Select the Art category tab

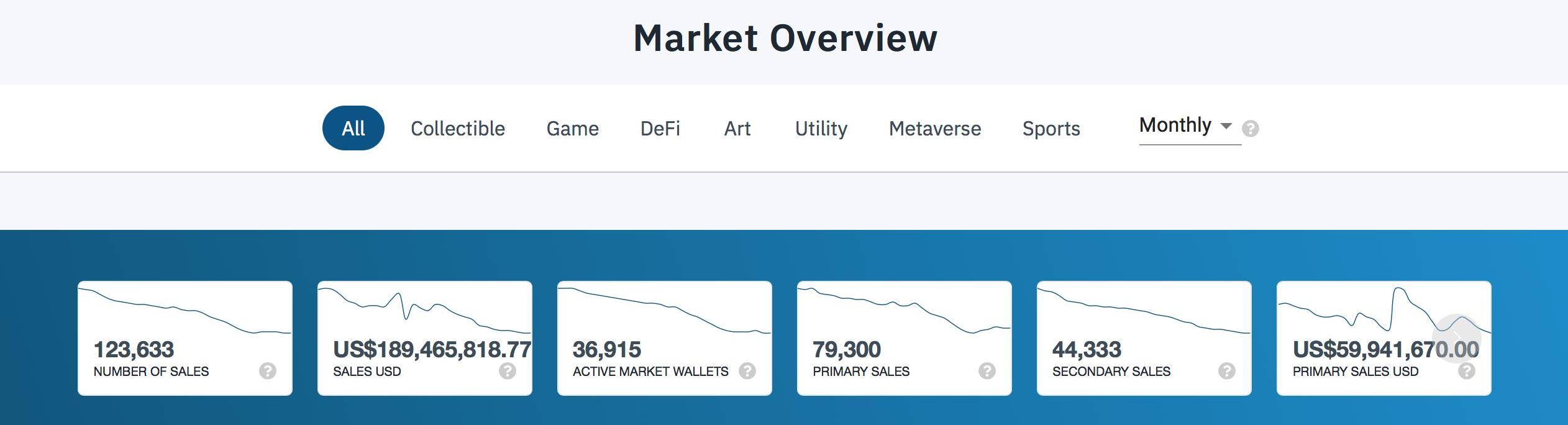click(x=737, y=129)
